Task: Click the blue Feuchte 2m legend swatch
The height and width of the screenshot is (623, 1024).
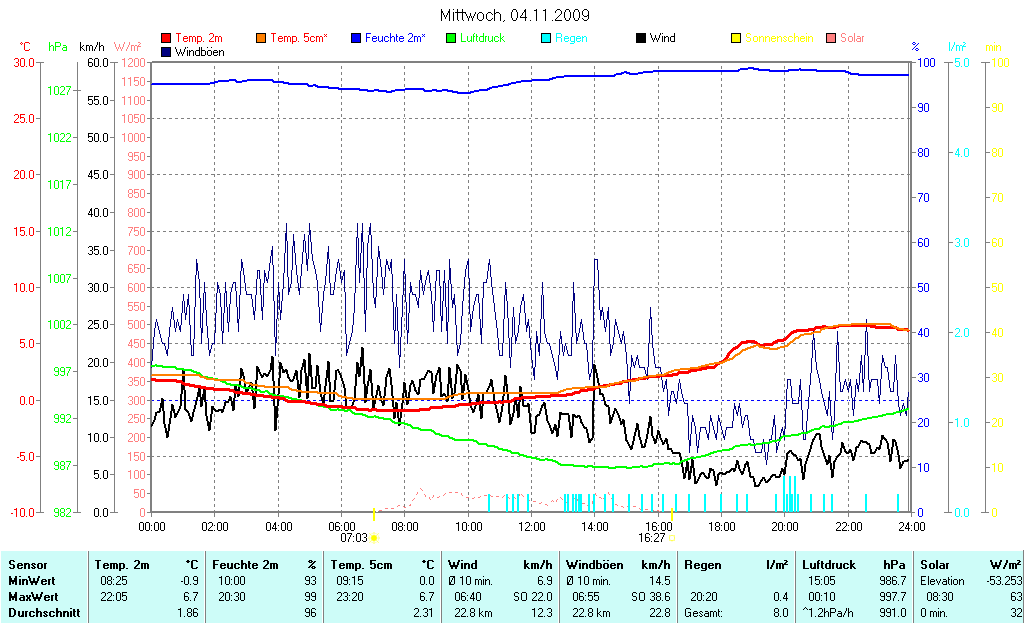Action: tap(355, 39)
